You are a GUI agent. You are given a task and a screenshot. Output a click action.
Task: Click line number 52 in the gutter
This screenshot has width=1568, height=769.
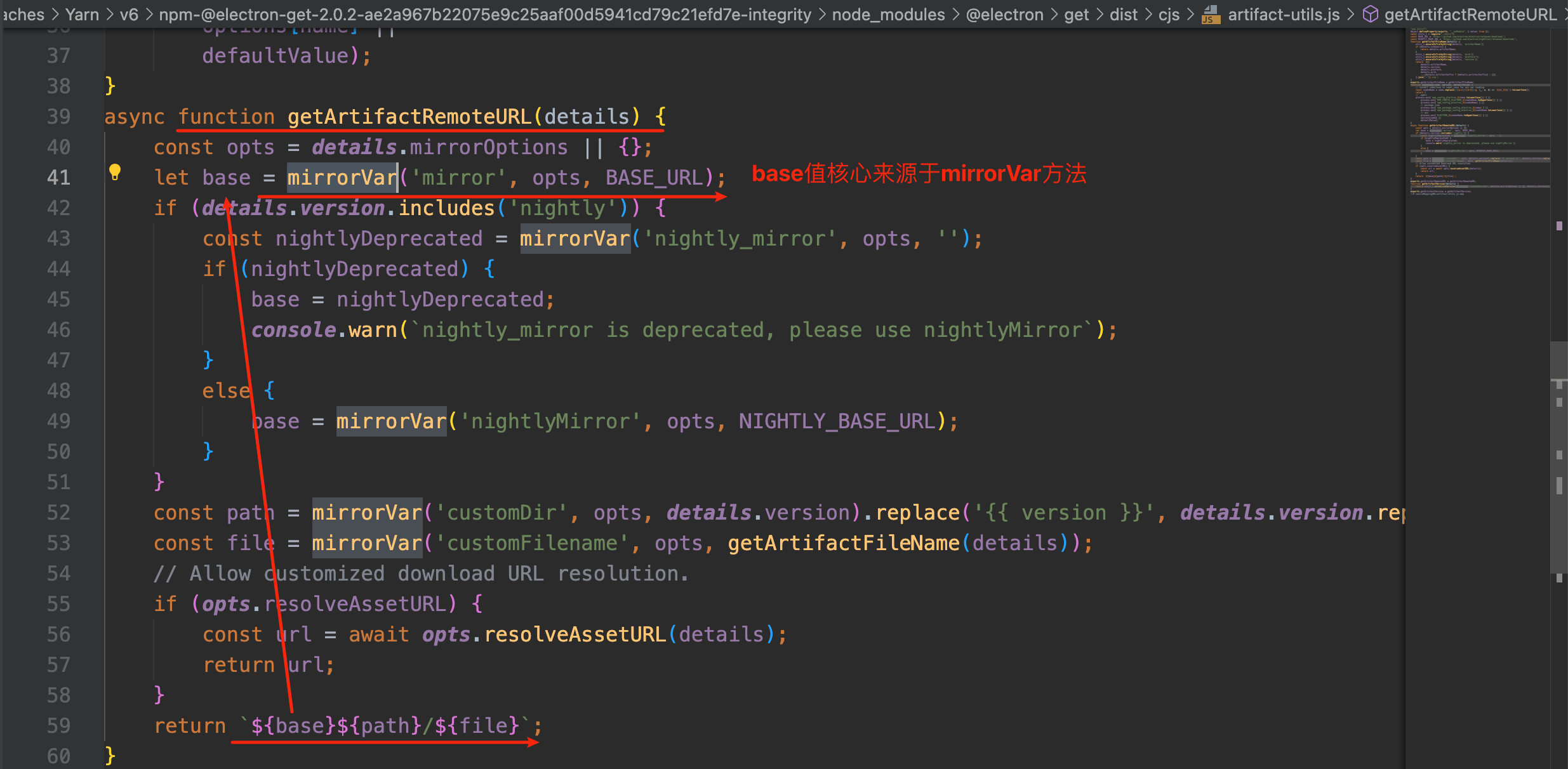pos(58,513)
